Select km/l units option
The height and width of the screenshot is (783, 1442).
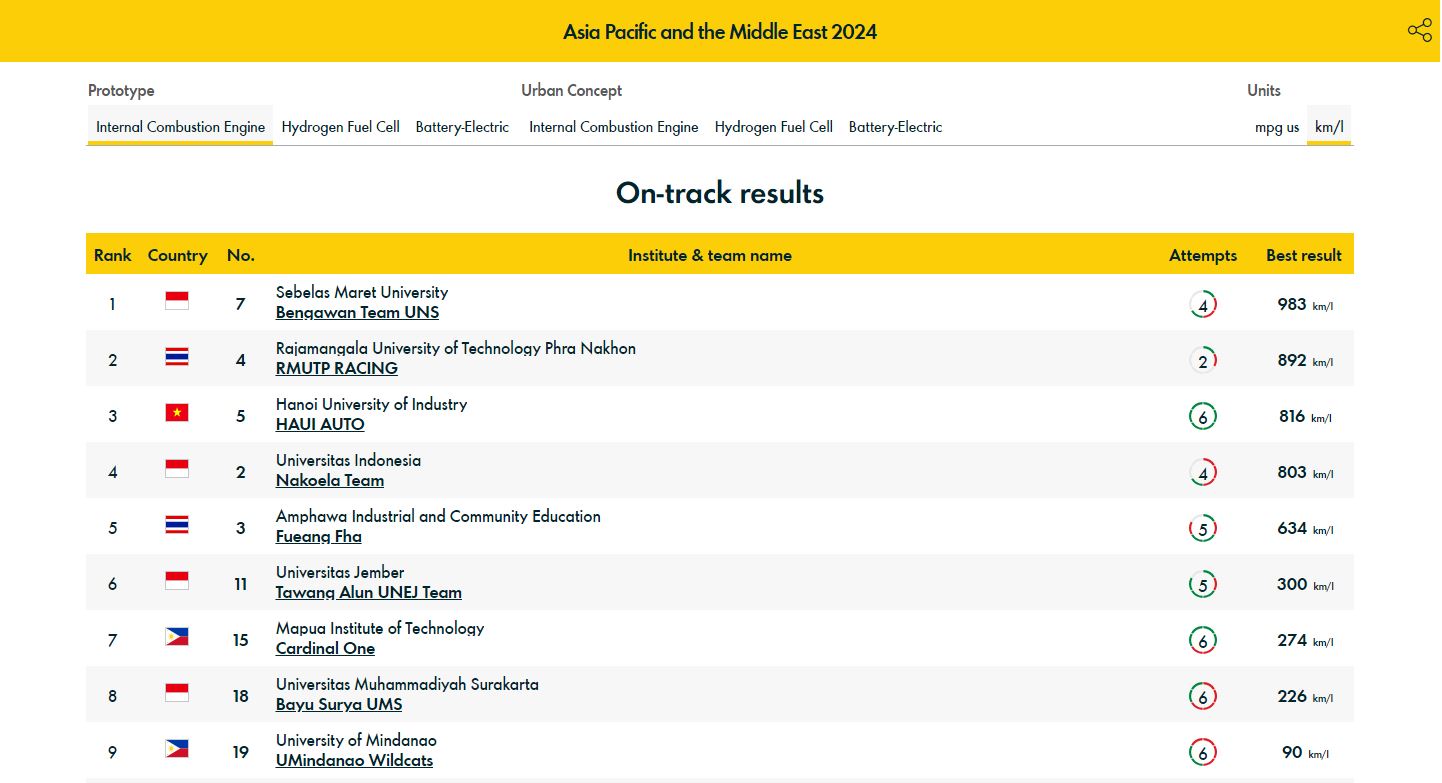(x=1329, y=127)
